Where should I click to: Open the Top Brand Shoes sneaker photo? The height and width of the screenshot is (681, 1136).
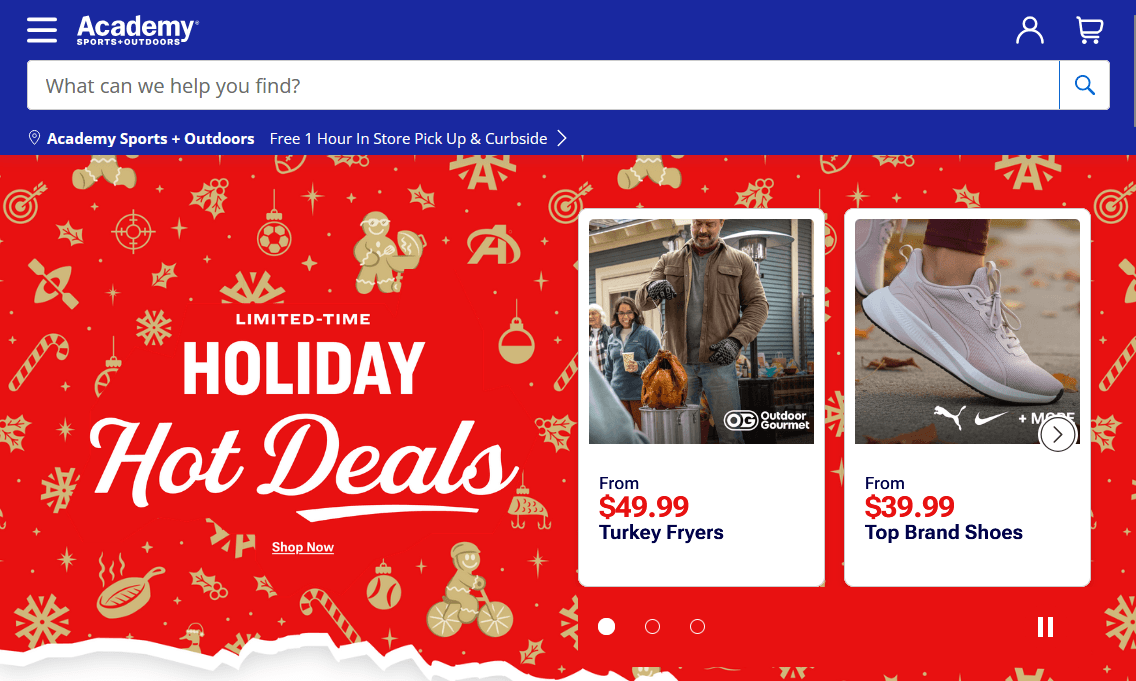[x=966, y=331]
